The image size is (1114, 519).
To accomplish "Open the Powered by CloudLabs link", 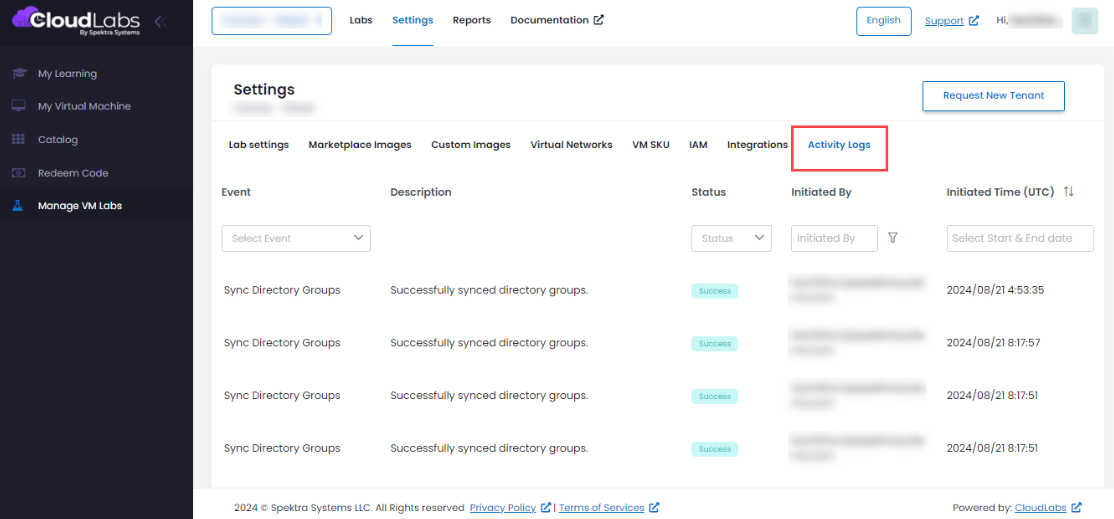I will pos(1041,508).
